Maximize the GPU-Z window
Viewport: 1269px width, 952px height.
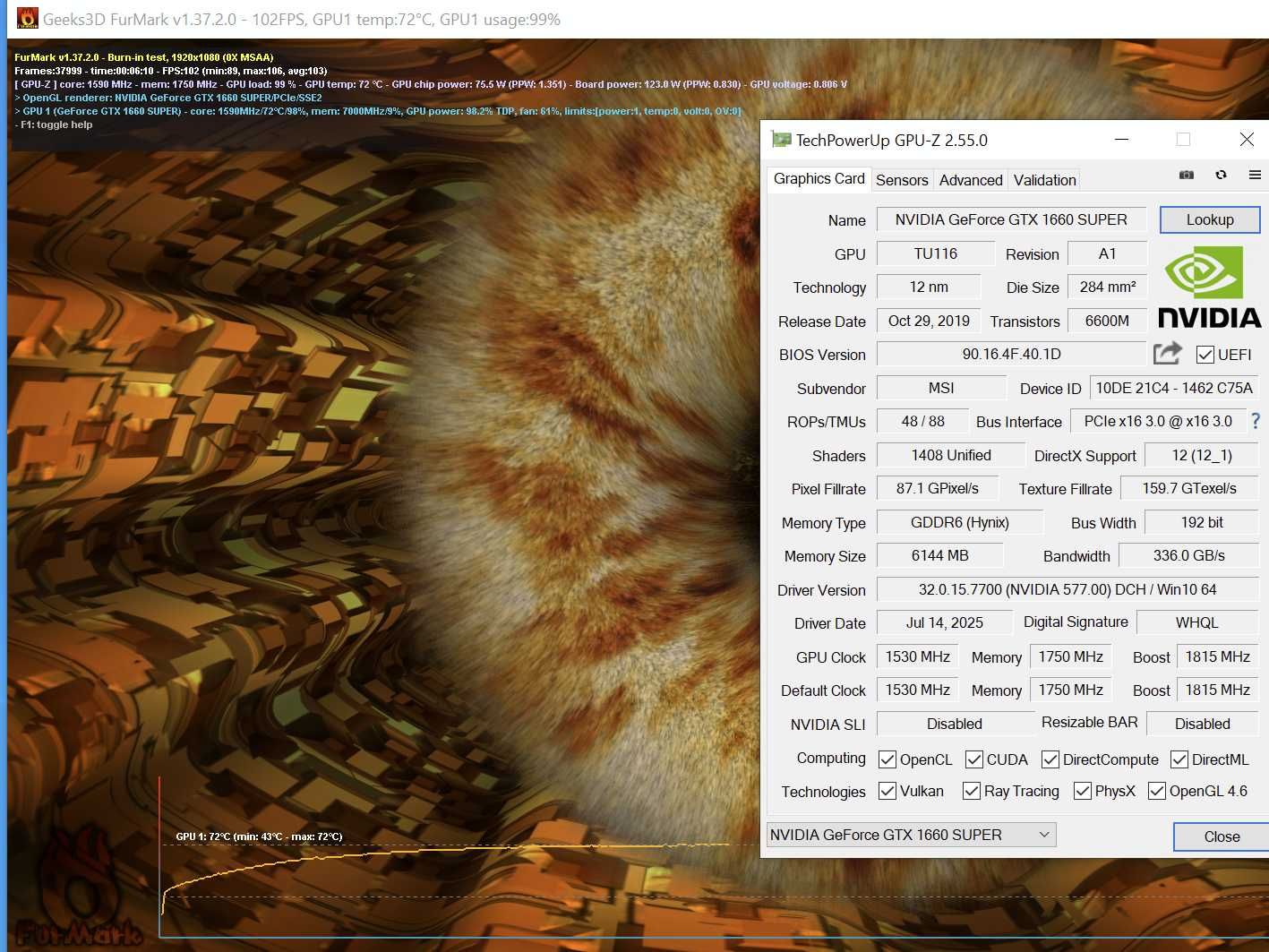click(1183, 140)
